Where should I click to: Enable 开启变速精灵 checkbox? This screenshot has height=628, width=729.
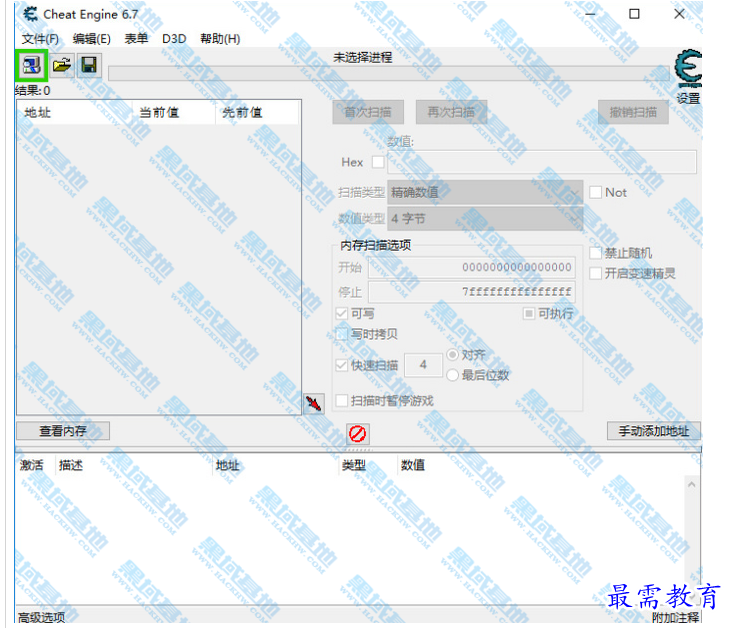coord(596,273)
